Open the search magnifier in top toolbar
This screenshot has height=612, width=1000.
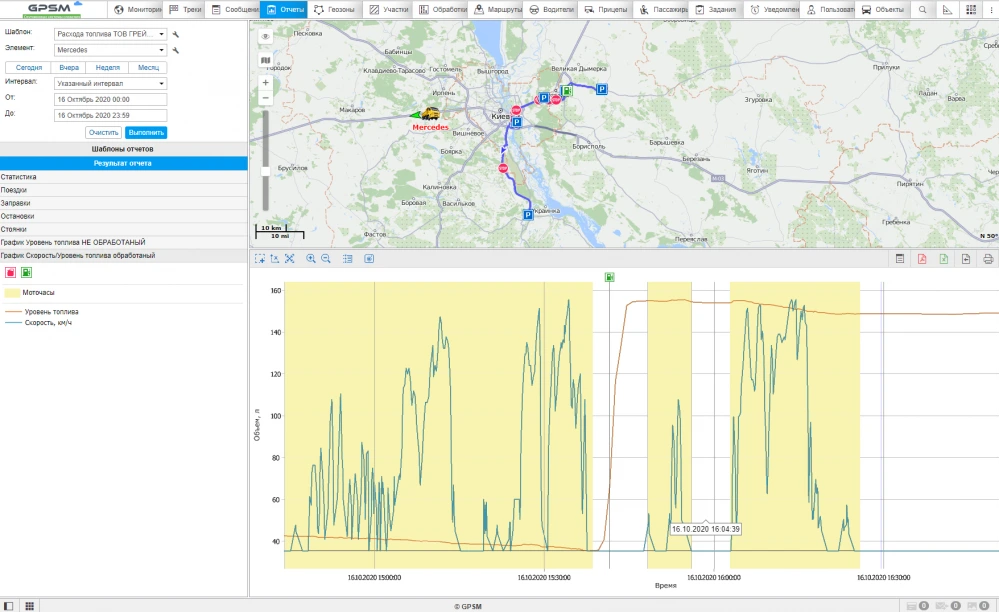922,10
